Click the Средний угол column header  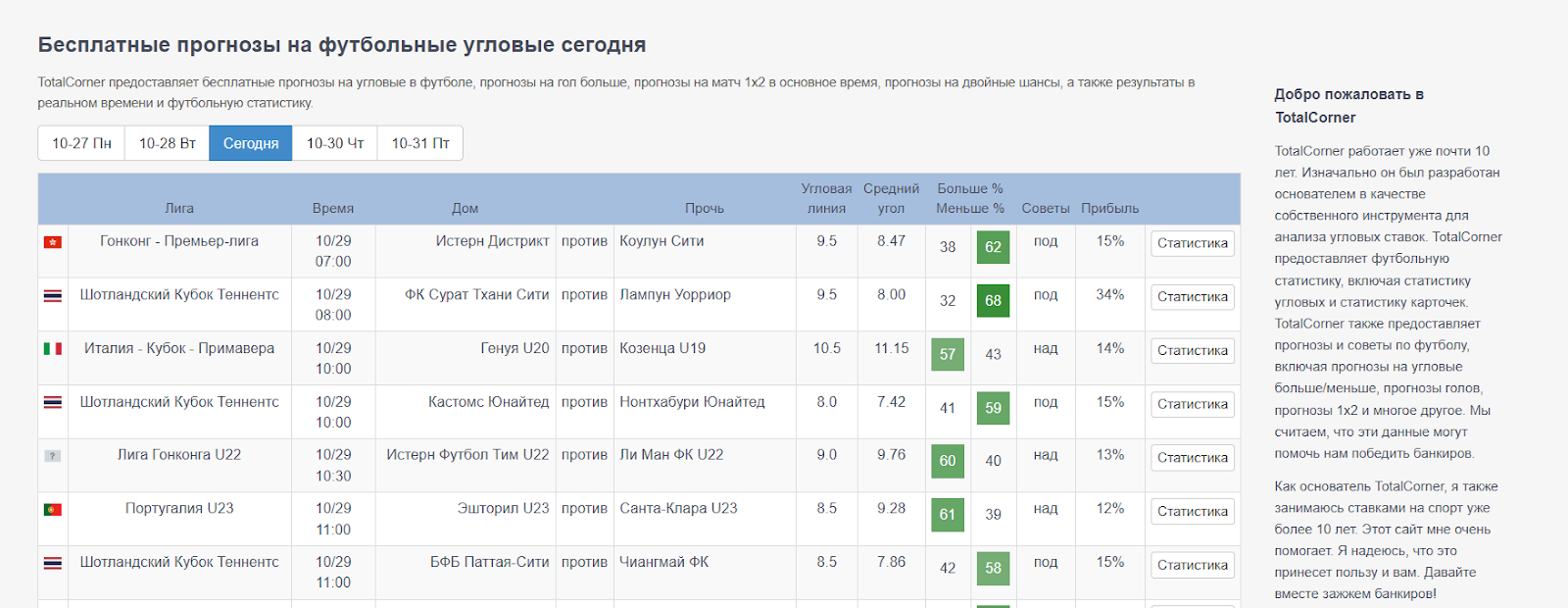(891, 198)
